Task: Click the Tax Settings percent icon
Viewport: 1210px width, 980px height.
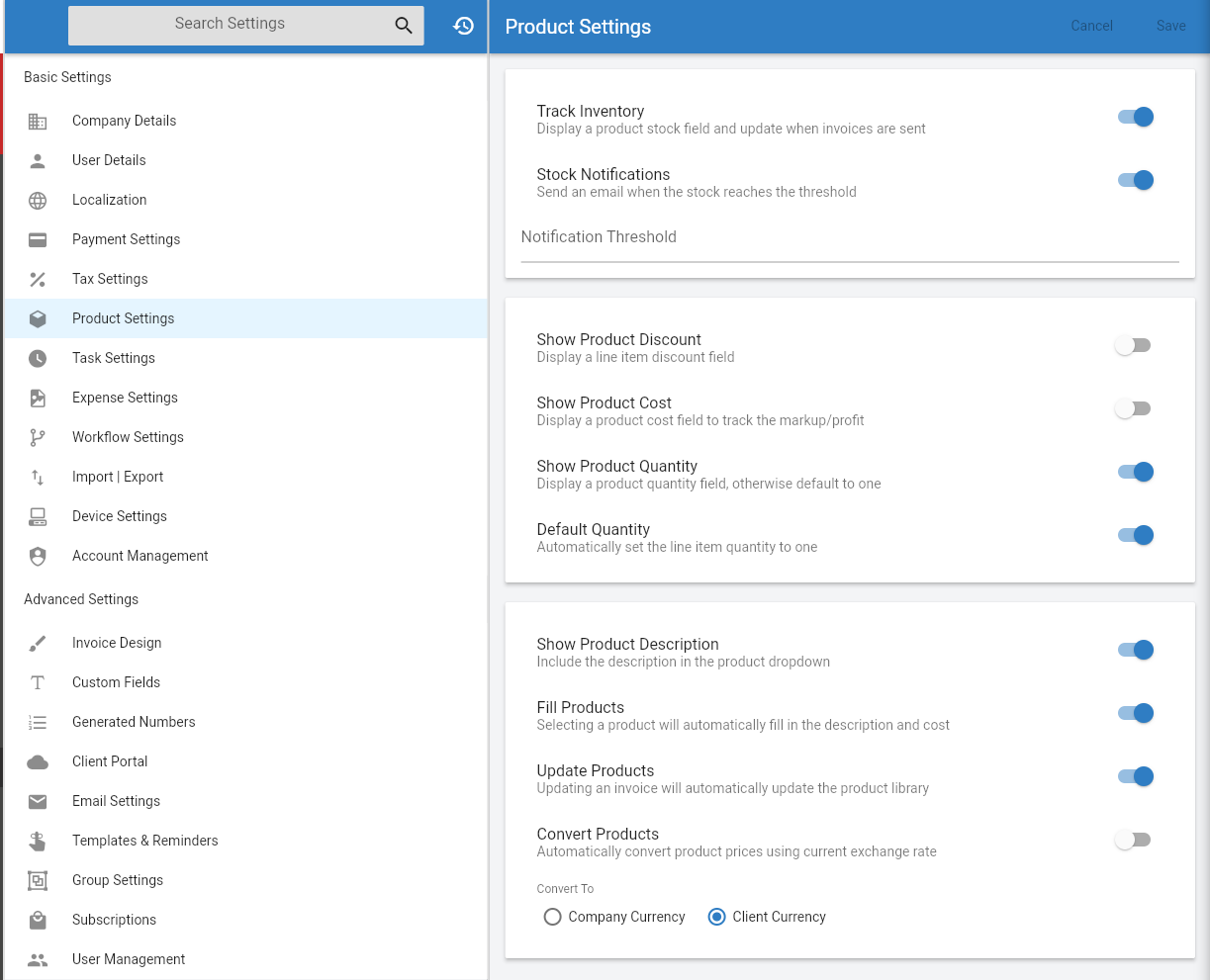Action: [x=38, y=279]
